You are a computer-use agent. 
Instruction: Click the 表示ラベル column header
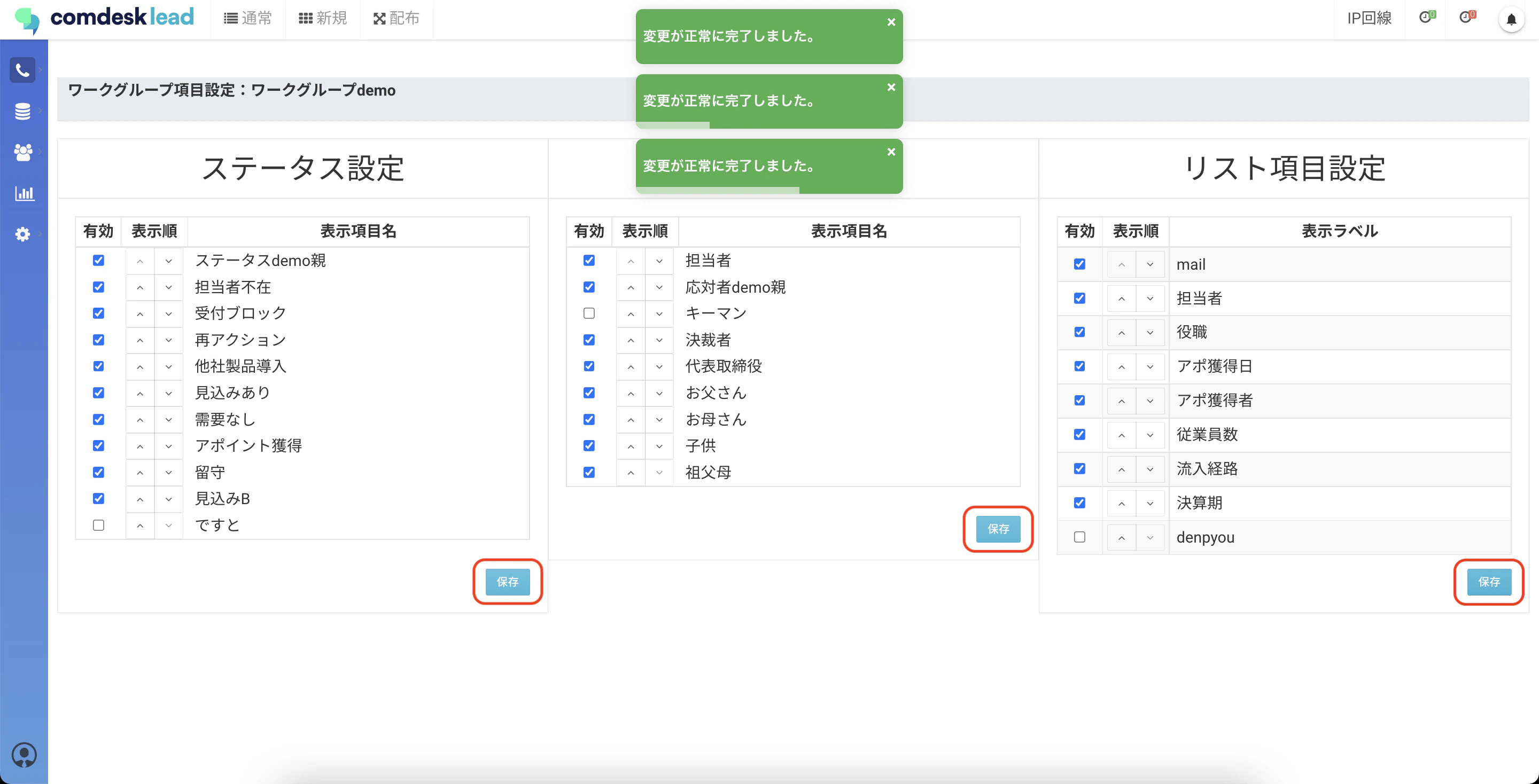tap(1340, 232)
